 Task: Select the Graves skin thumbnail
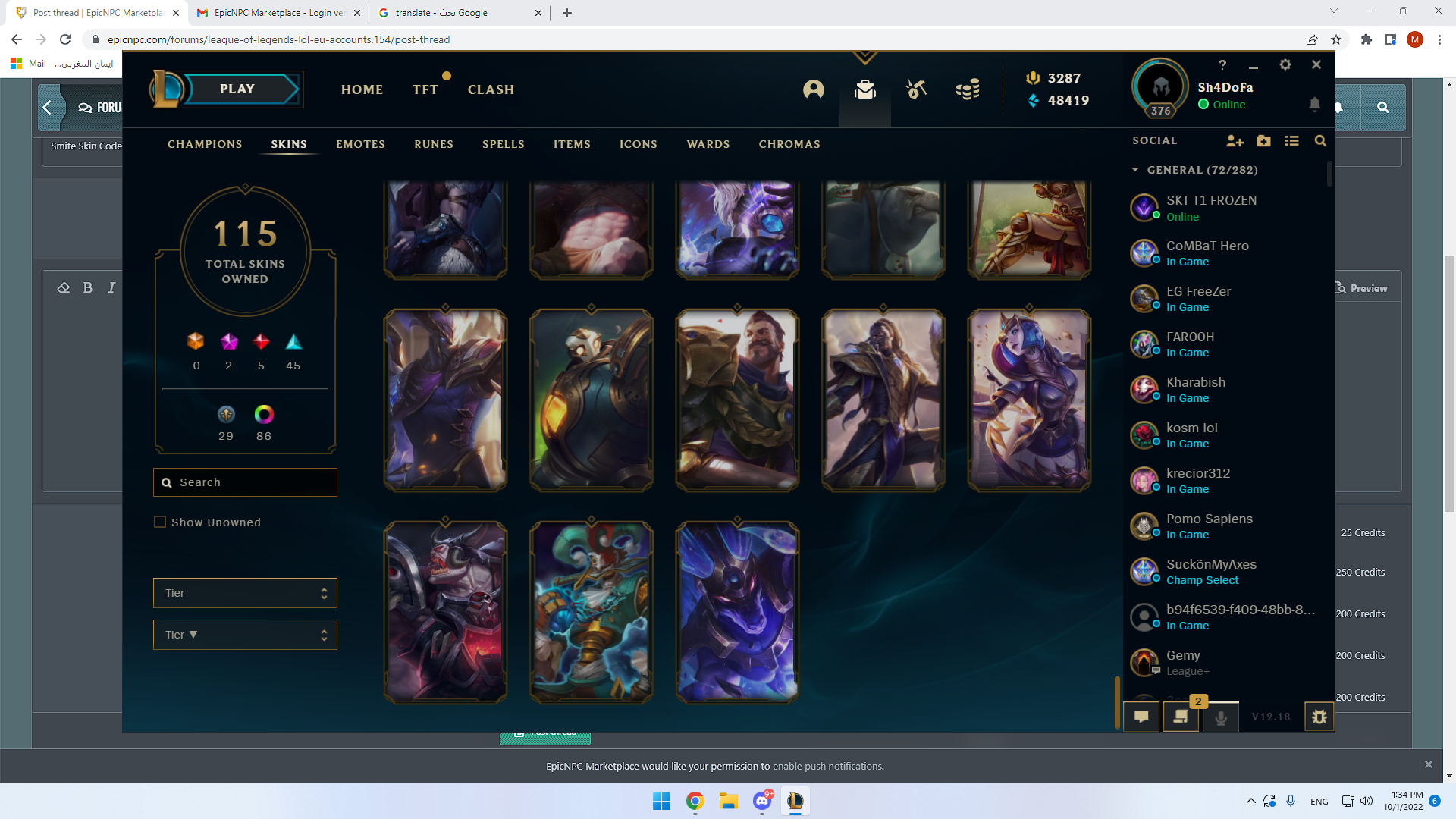(737, 400)
